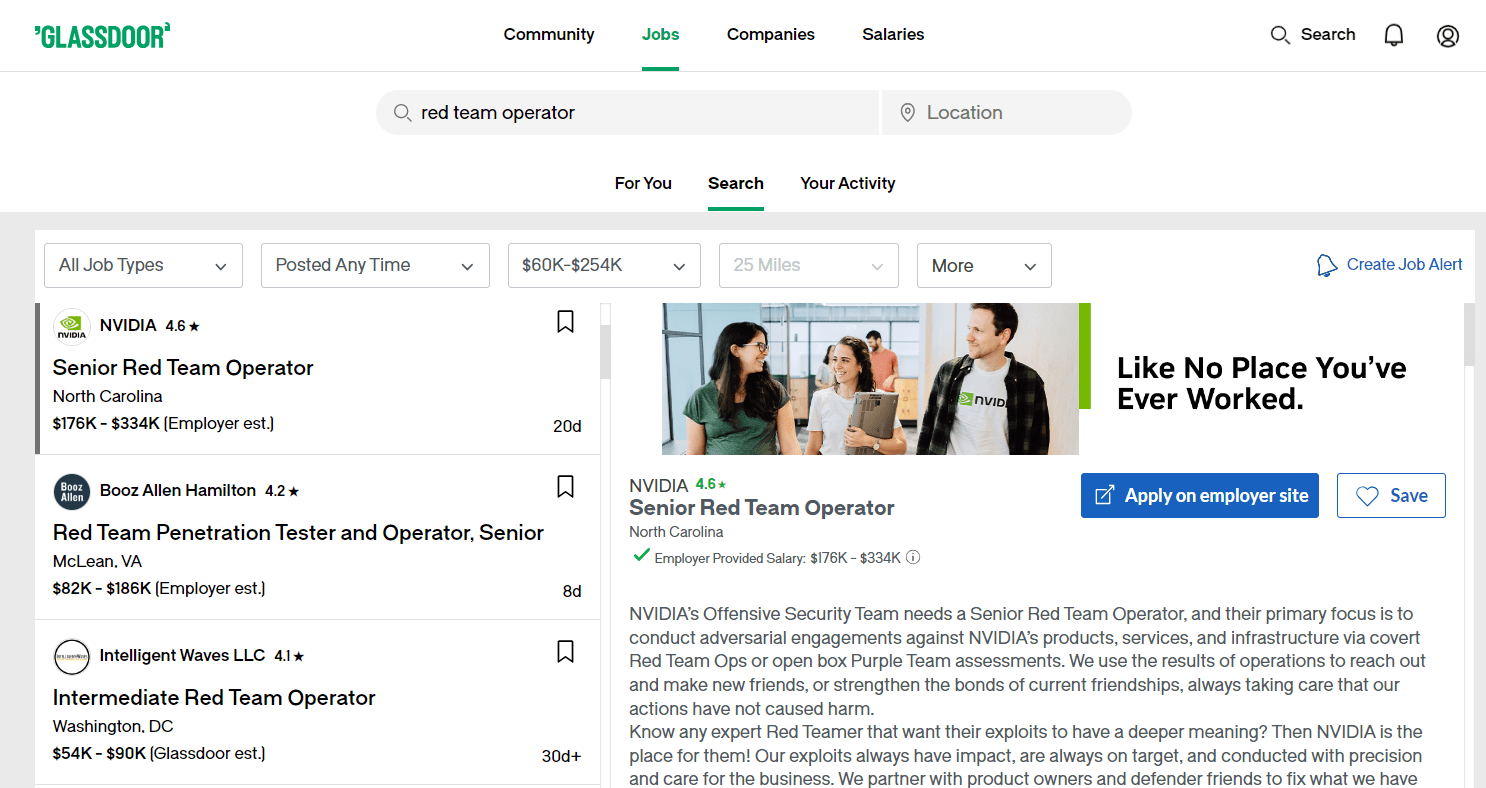Expand the Posted Any Time dropdown
The image size is (1486, 788).
pyautogui.click(x=375, y=265)
